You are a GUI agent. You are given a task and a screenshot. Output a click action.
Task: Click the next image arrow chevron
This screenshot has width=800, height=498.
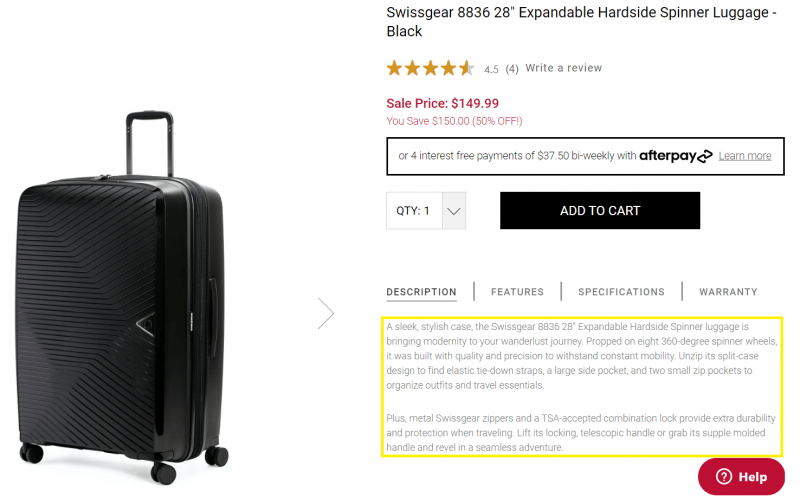click(326, 313)
